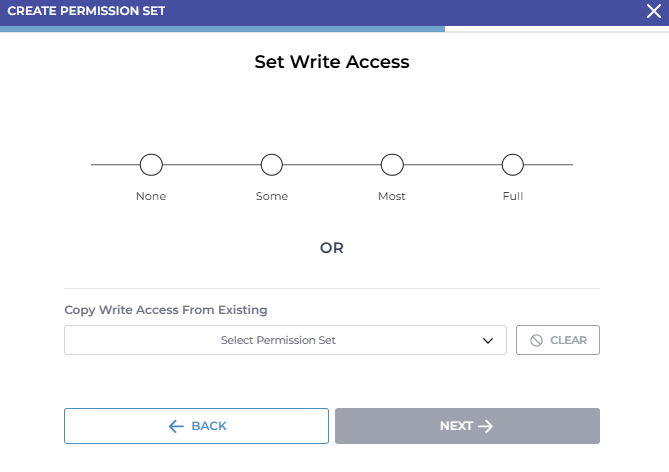Screen dimensions: 669x472
Task: Pick the Most write access circle
Action: (392, 165)
